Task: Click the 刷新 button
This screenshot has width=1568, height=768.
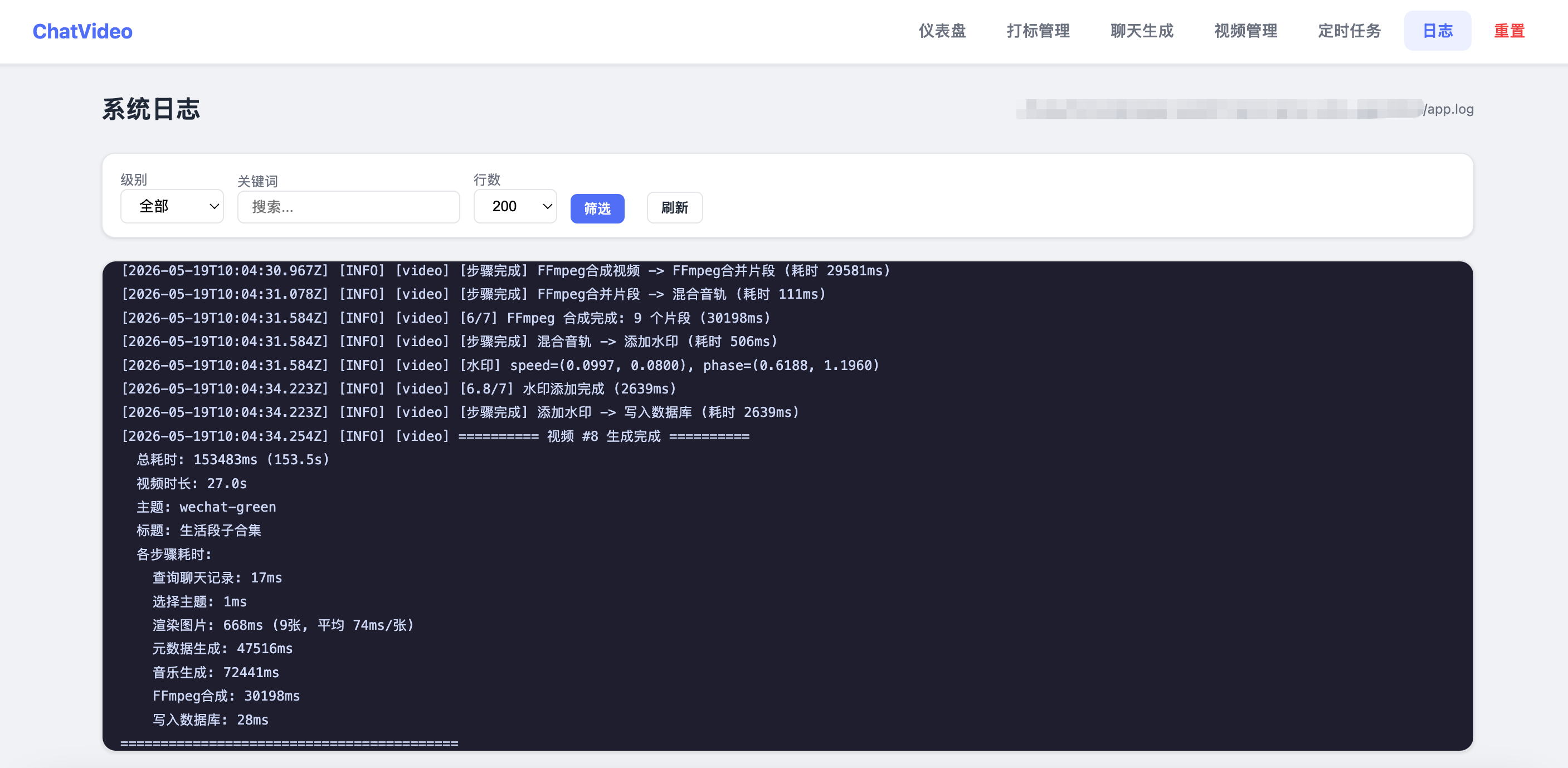Action: pyautogui.click(x=674, y=208)
